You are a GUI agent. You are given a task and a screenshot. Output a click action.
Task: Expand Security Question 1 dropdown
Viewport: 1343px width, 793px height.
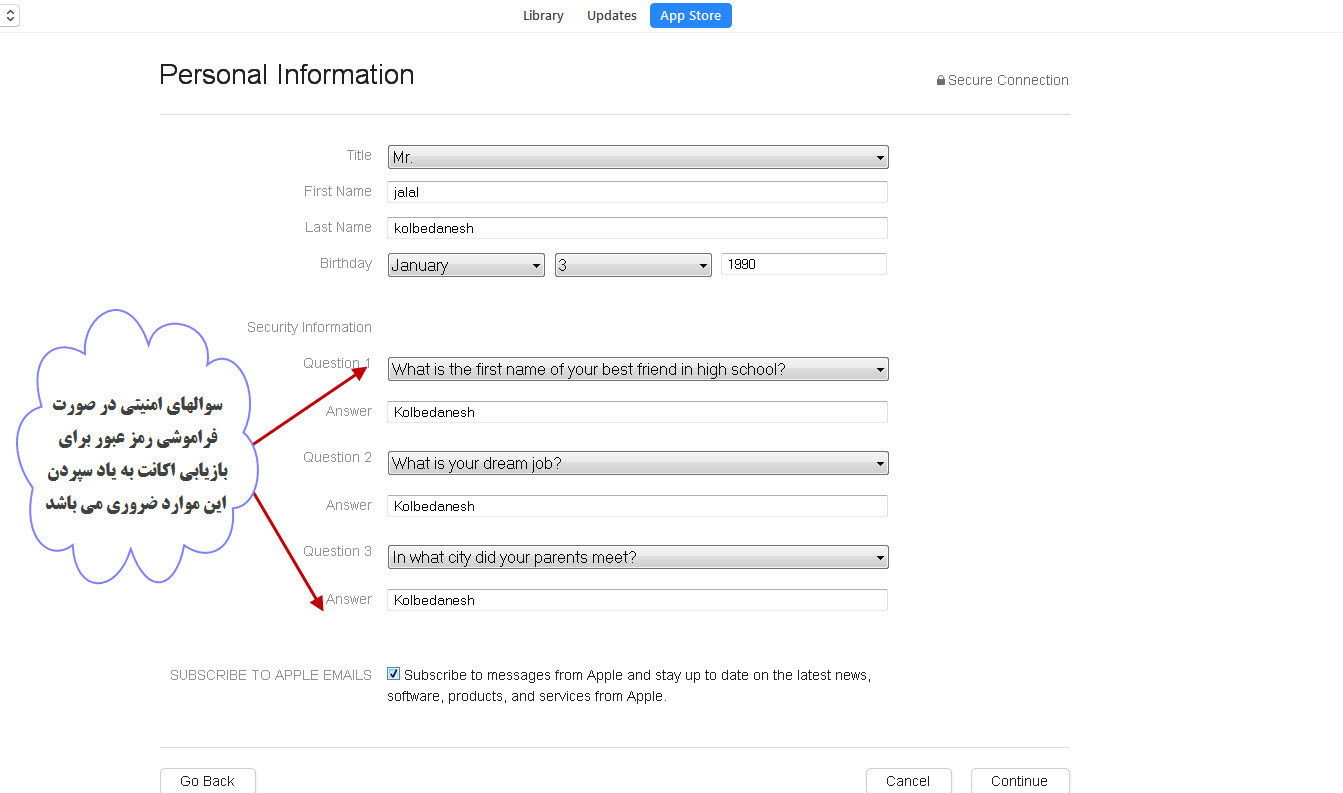coord(637,370)
